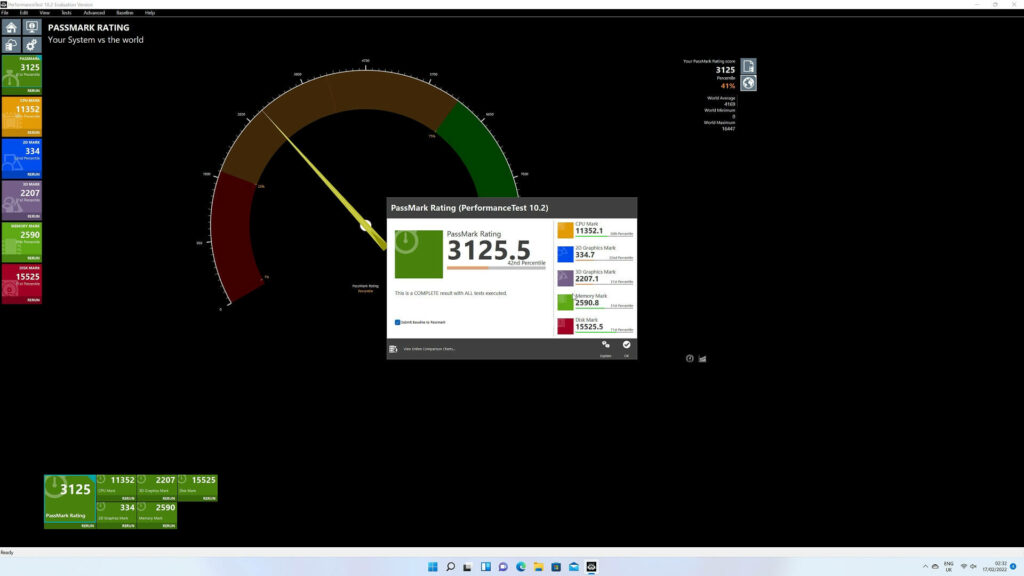
Task: Click RERUN on the CPU Mark sidebar tile
Action: pos(33,133)
